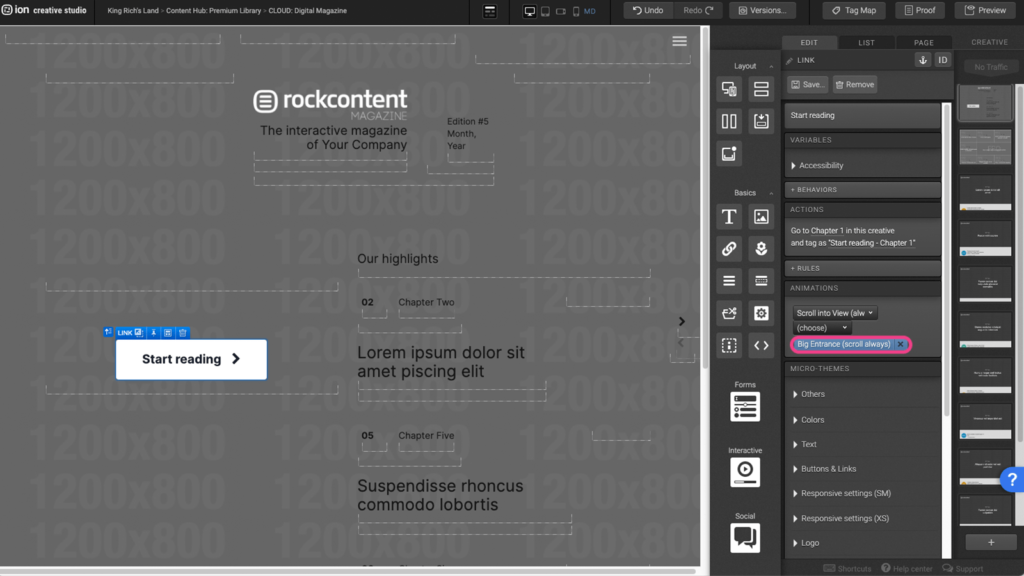This screenshot has width=1024, height=576.
Task: Click the Proof button
Action: pos(920,10)
